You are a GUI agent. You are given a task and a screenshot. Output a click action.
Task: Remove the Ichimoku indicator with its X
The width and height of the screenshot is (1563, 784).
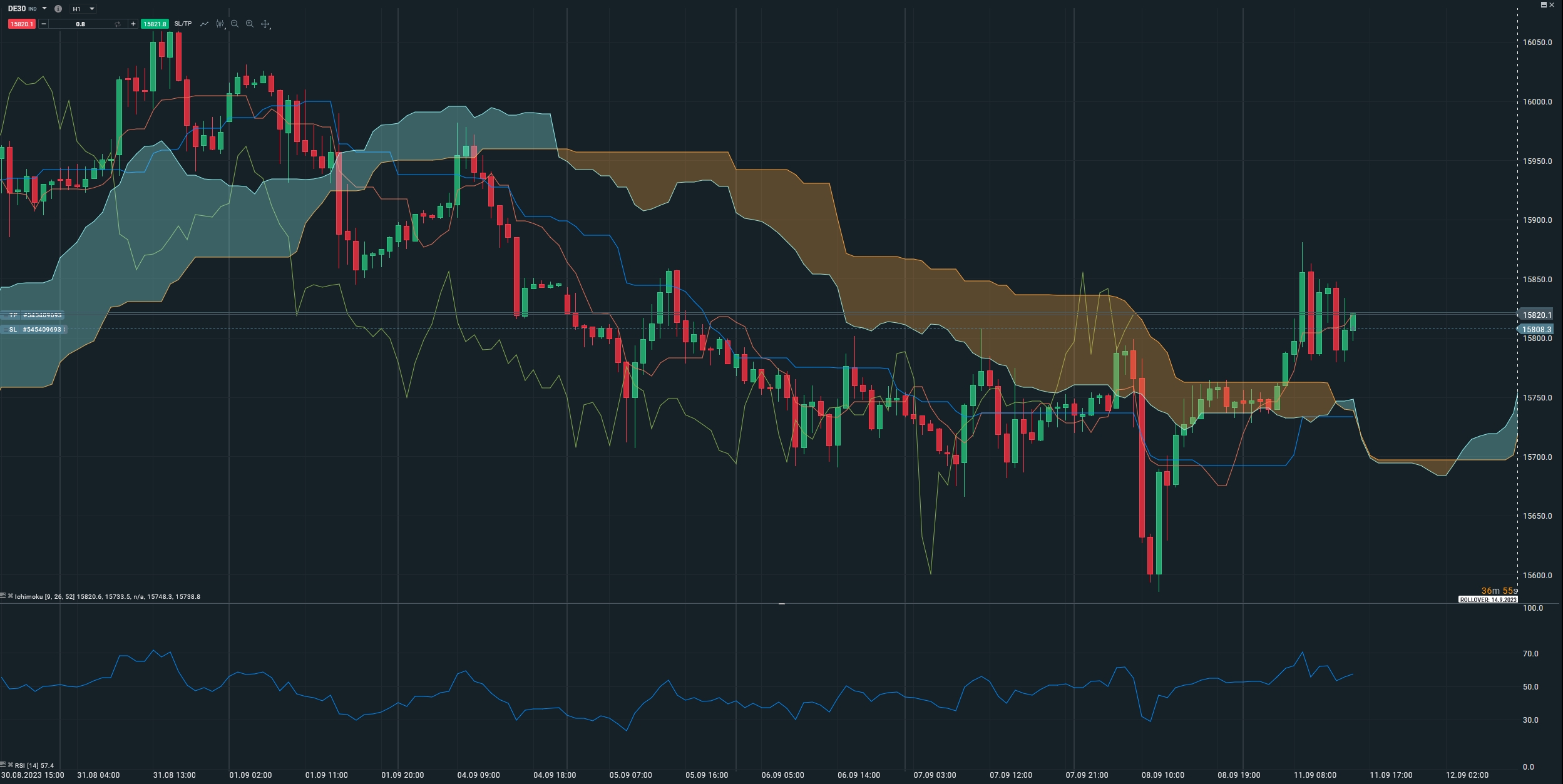click(x=11, y=596)
